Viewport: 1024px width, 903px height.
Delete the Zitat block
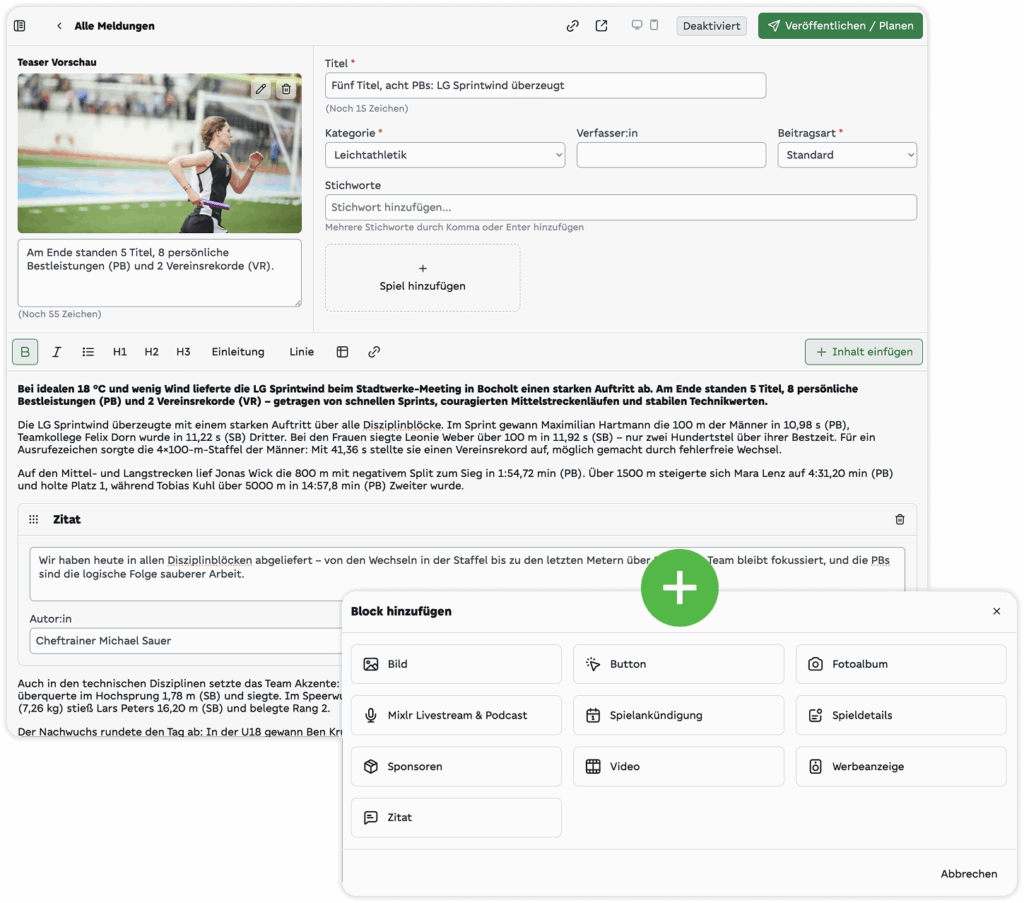point(899,520)
